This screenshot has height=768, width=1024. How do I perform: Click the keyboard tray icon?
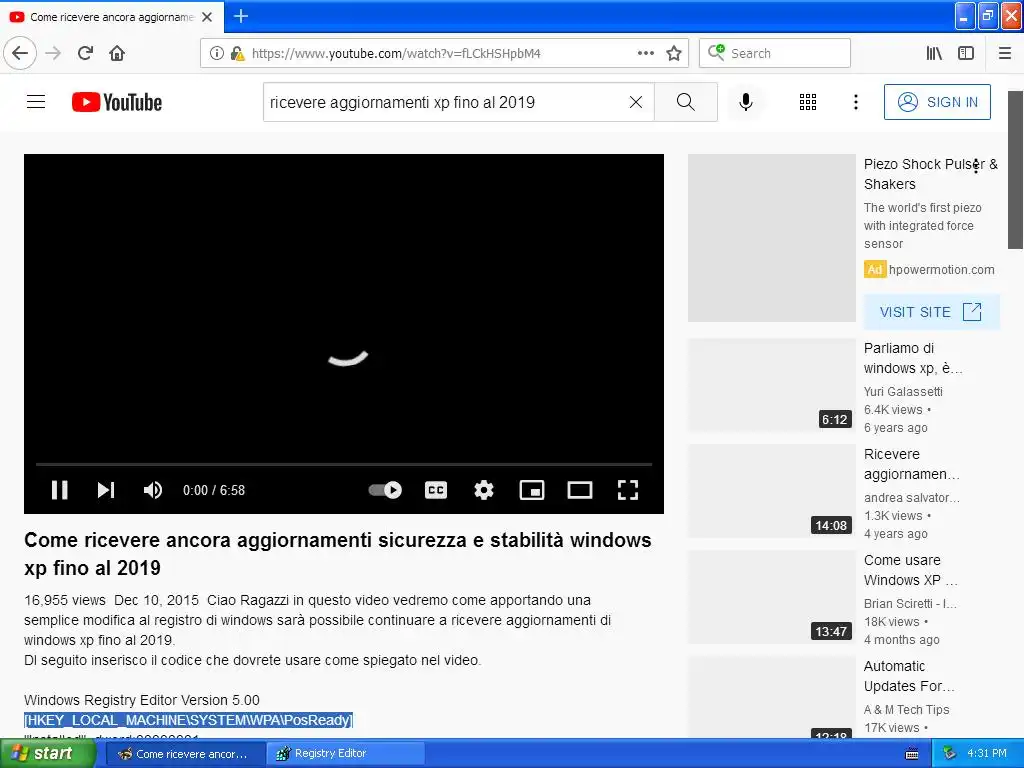pyautogui.click(x=912, y=754)
